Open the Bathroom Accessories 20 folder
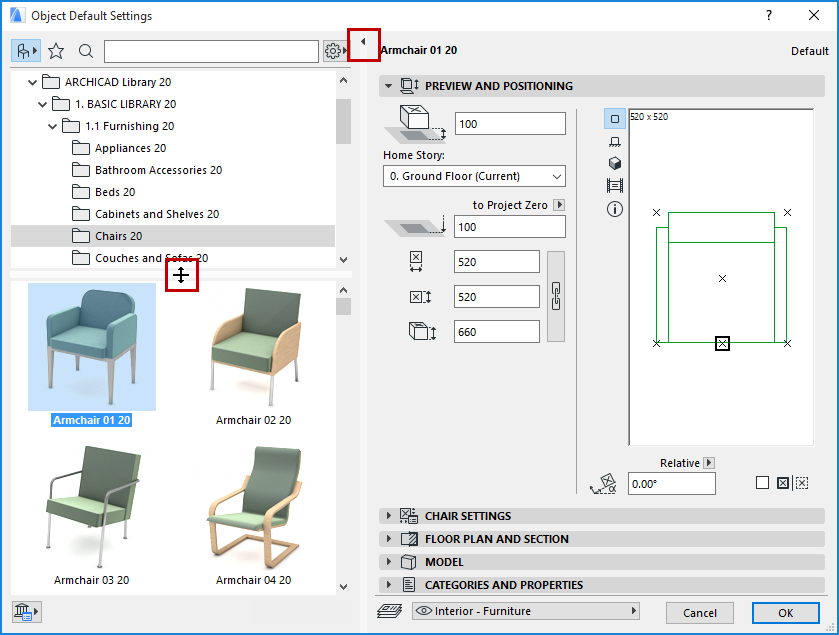This screenshot has height=635, width=839. 147,170
